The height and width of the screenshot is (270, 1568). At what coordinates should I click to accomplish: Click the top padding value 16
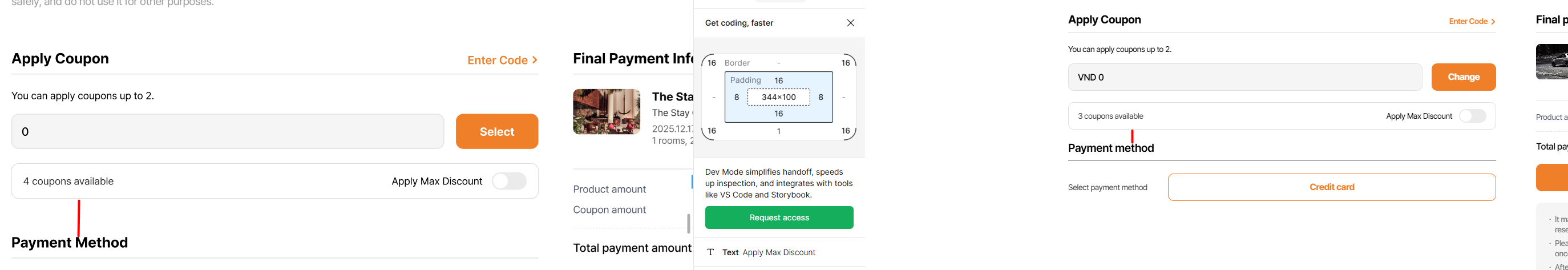(778, 80)
